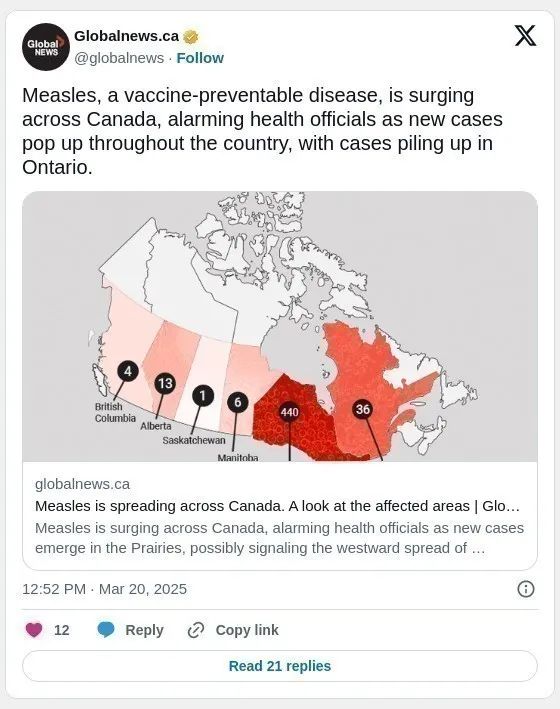
Task: Click the Copy link text
Action: pyautogui.click(x=247, y=630)
